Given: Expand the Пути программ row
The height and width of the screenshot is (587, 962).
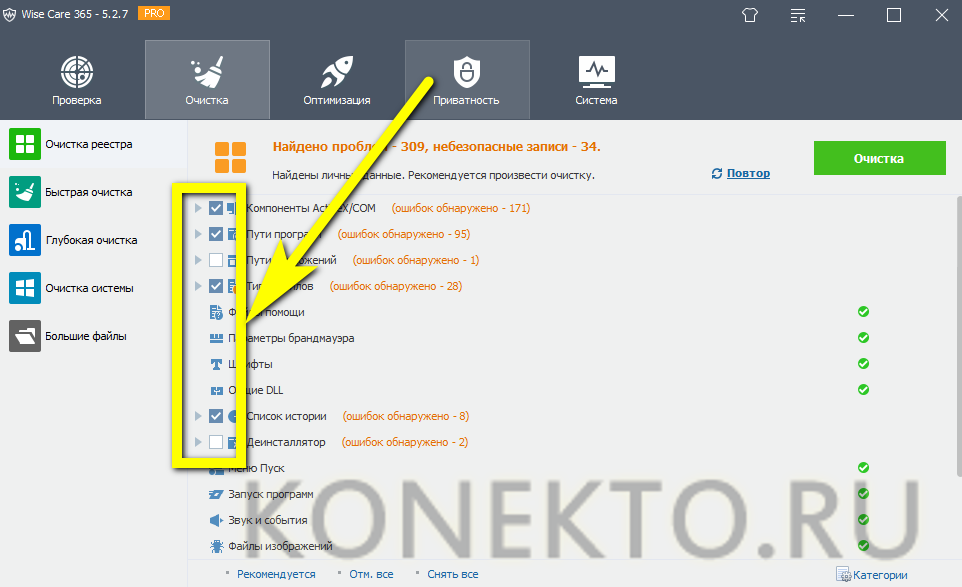Looking at the screenshot, I should click(198, 234).
